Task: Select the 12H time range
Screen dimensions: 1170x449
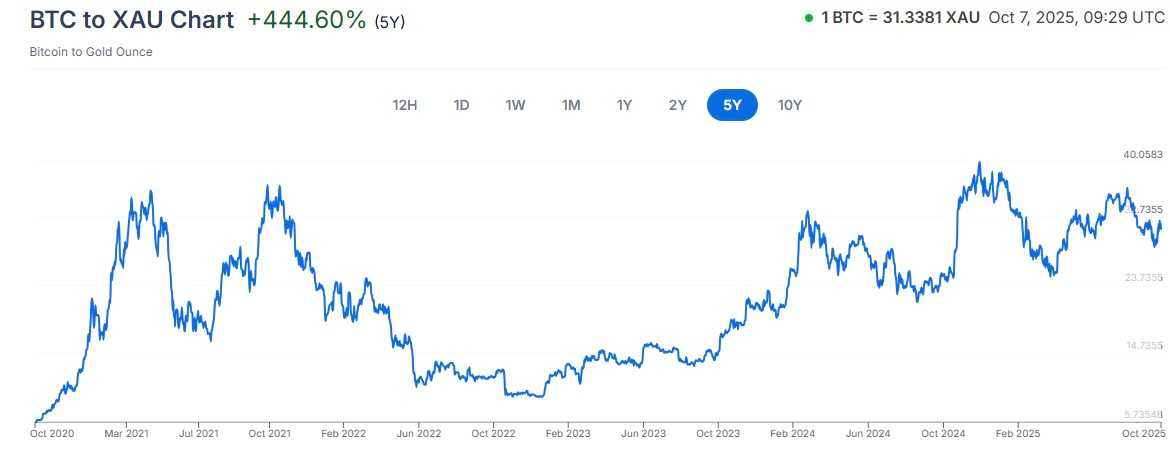Action: (405, 105)
